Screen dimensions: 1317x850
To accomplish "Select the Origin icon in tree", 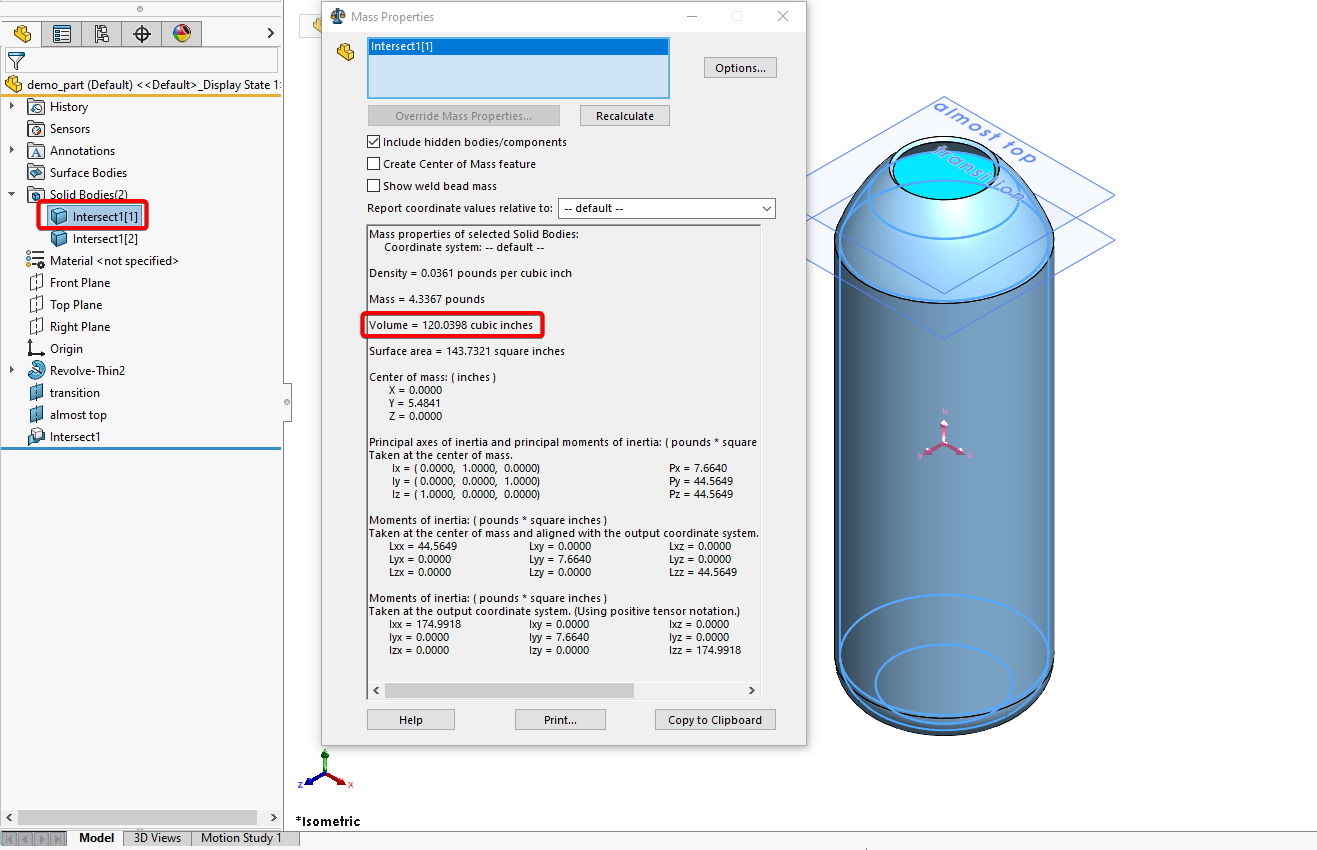I will (x=36, y=349).
